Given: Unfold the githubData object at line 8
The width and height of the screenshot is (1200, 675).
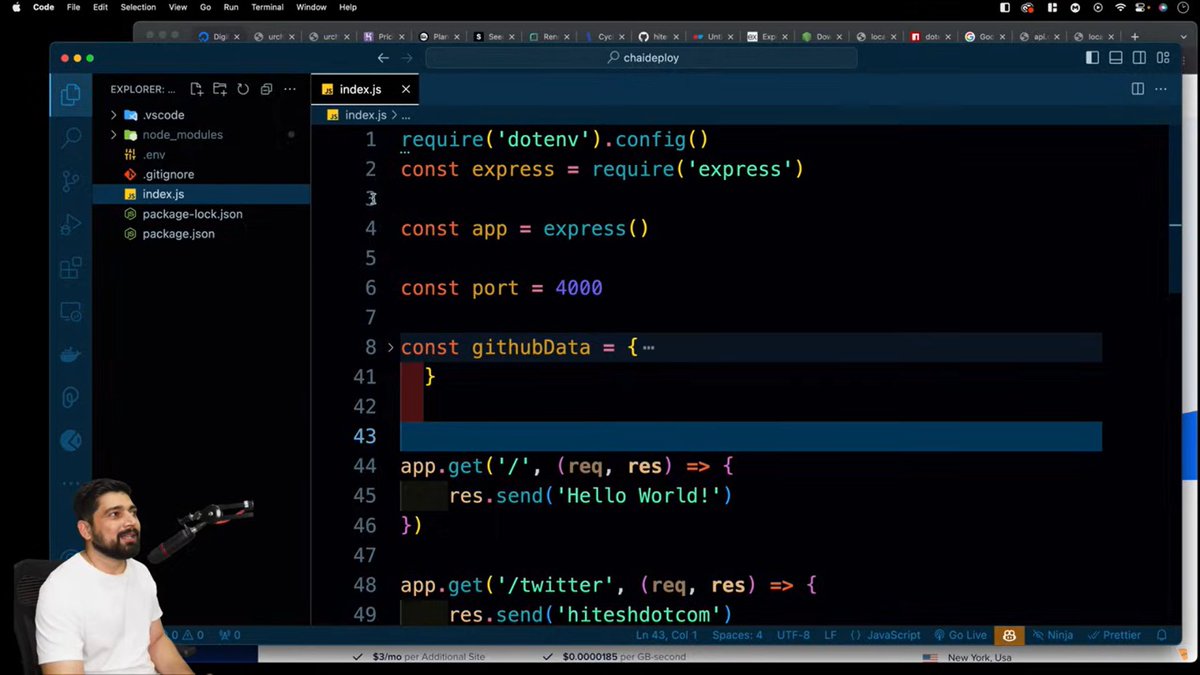Looking at the screenshot, I should click(390, 347).
